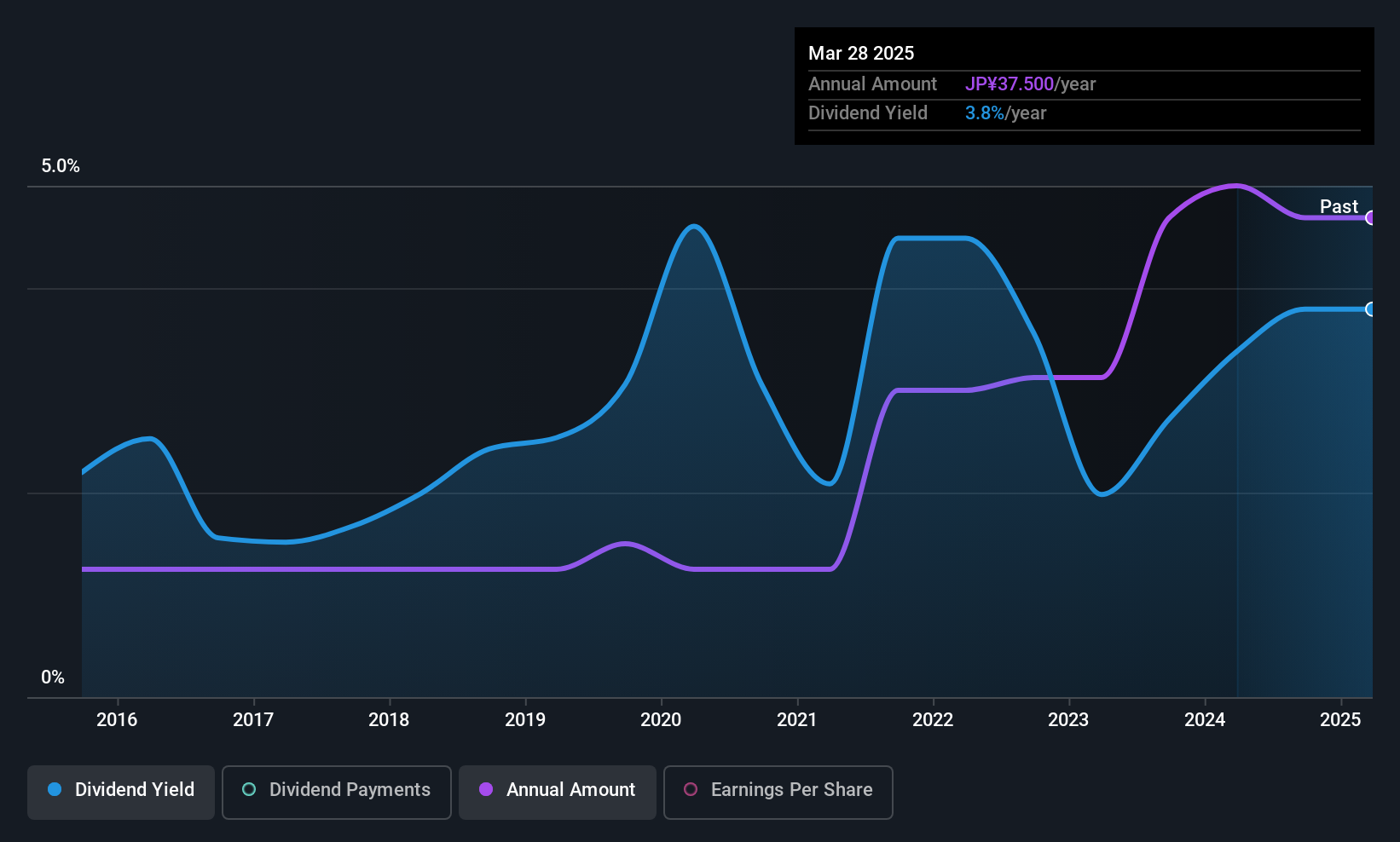Click the Mar 28 2025 tooltip date
1400x842 pixels.
point(861,54)
